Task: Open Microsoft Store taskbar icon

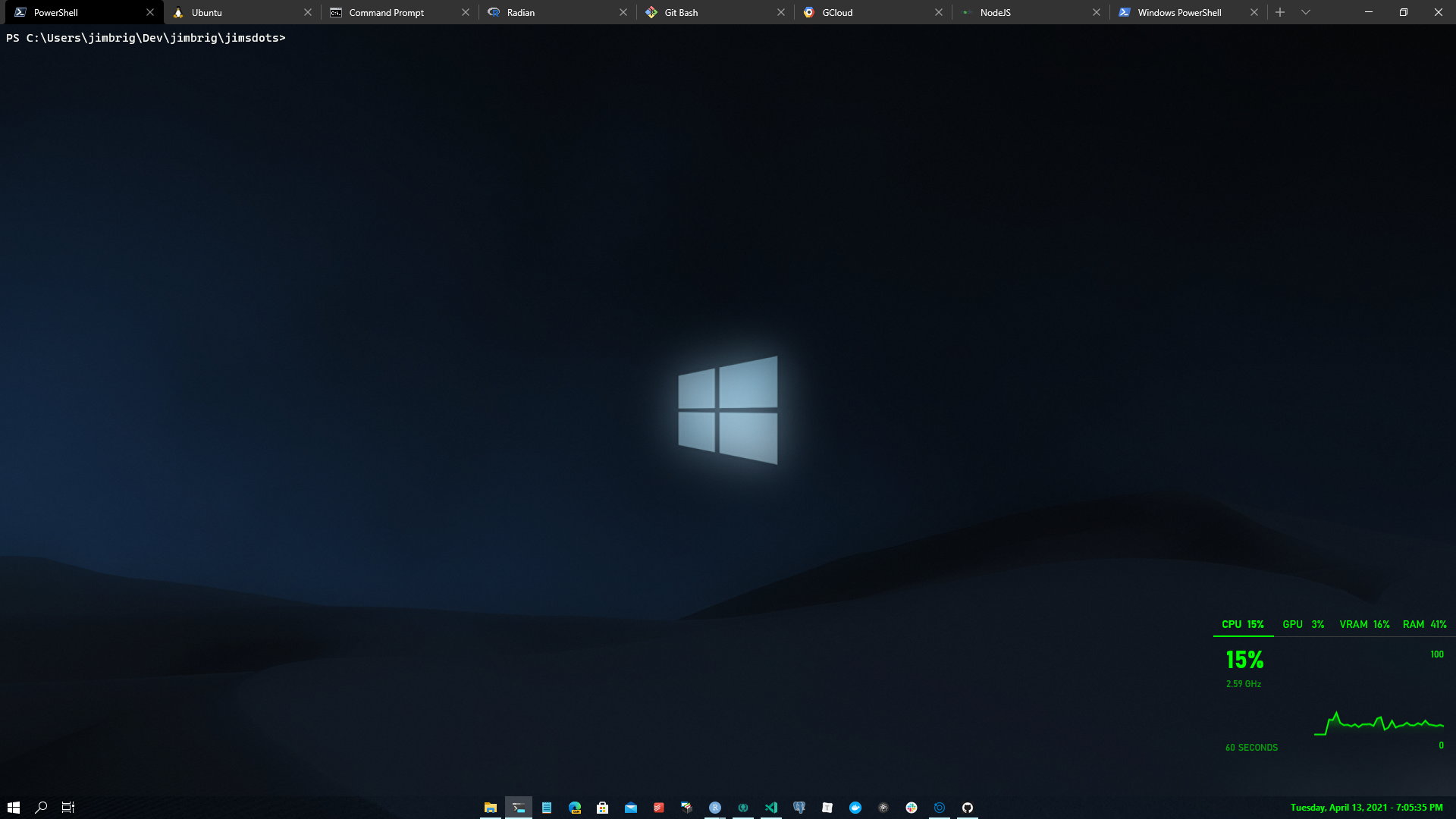Action: 603,808
